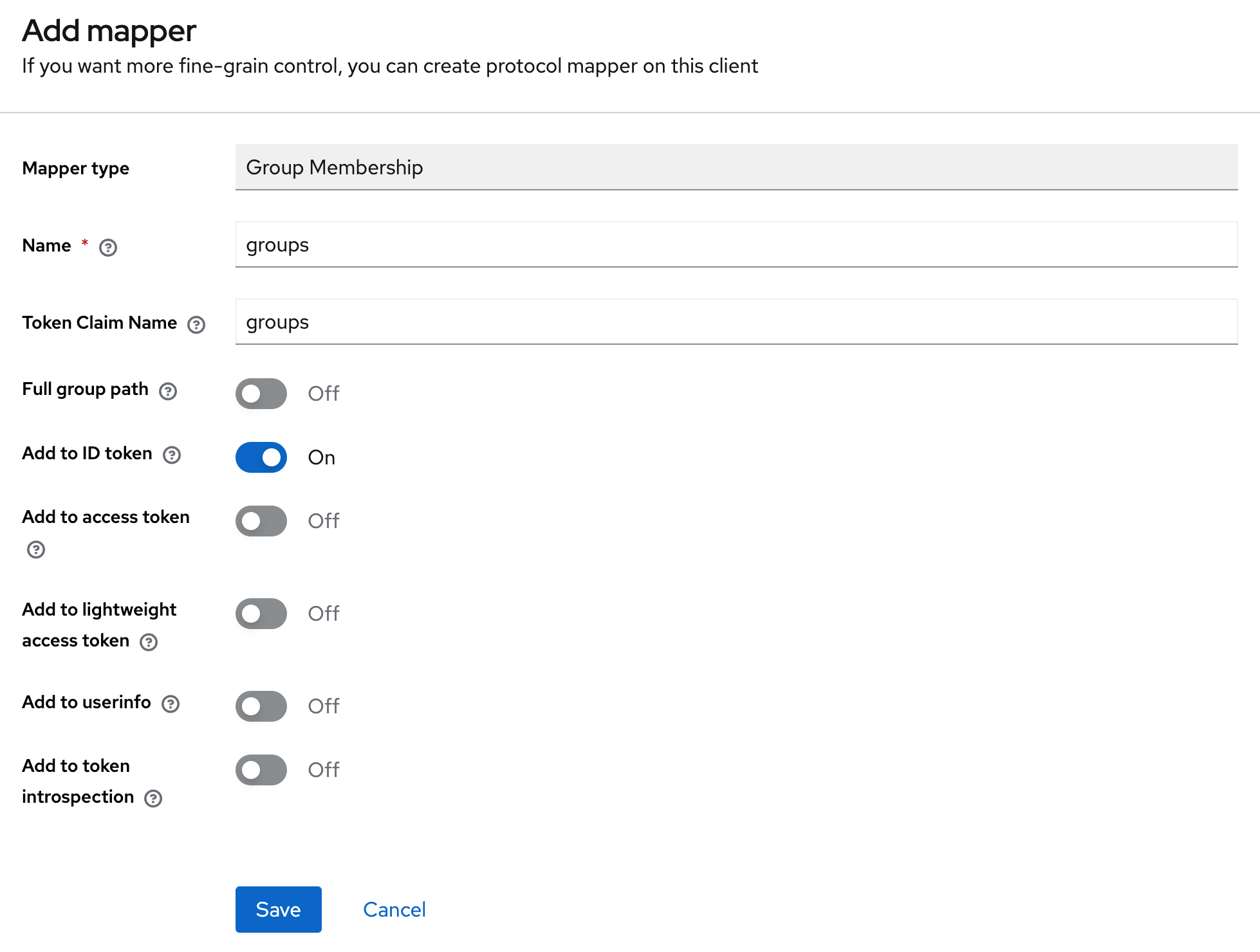Open Token Claim Name help tooltip icon
Image resolution: width=1260 pixels, height=952 pixels.
(x=196, y=325)
